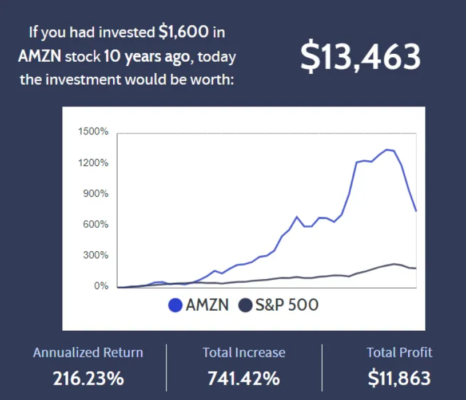Select the AMZN legend label
The image size is (466, 400).
(207, 305)
